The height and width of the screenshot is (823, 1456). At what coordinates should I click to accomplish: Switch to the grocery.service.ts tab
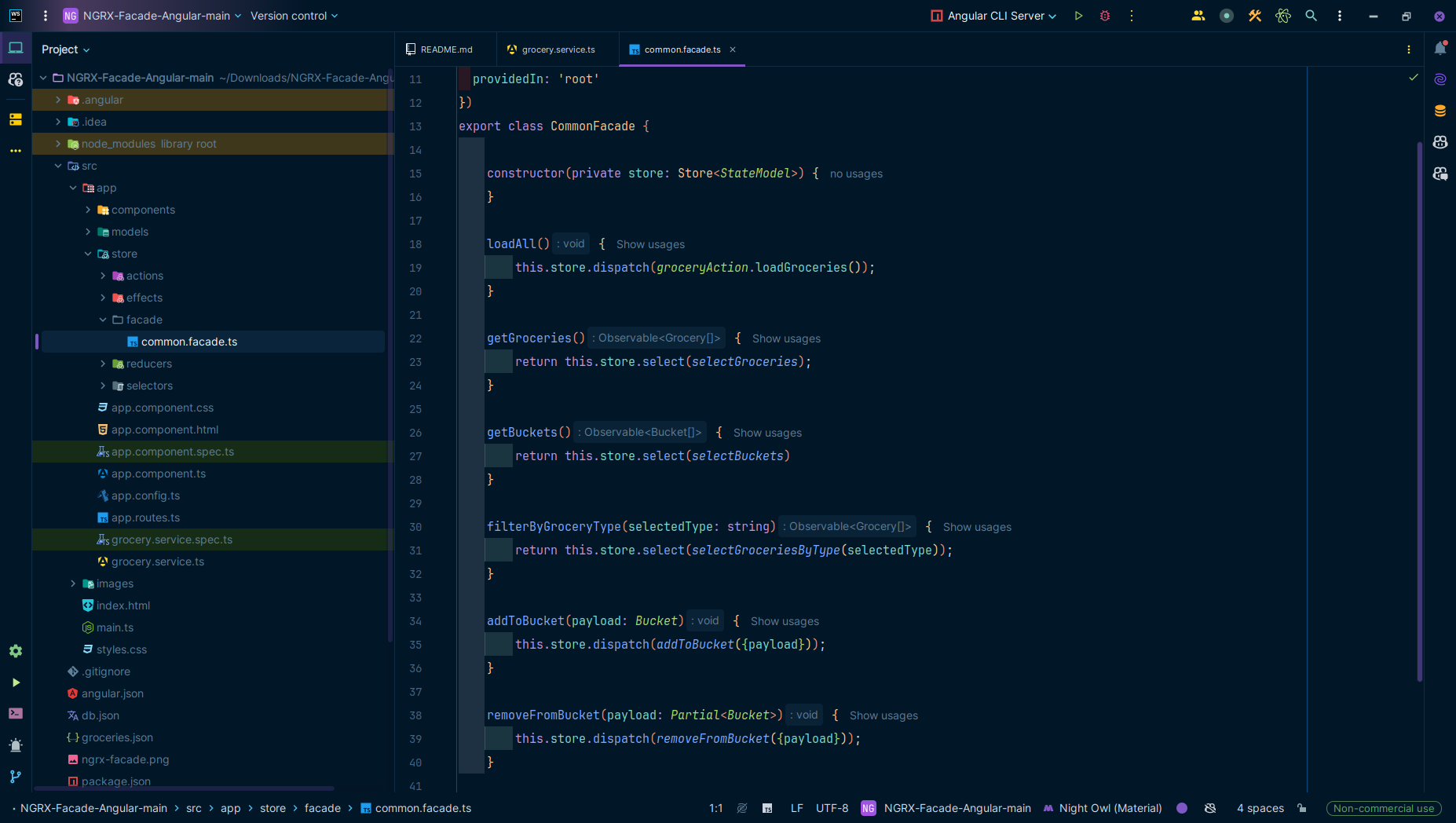tap(558, 49)
